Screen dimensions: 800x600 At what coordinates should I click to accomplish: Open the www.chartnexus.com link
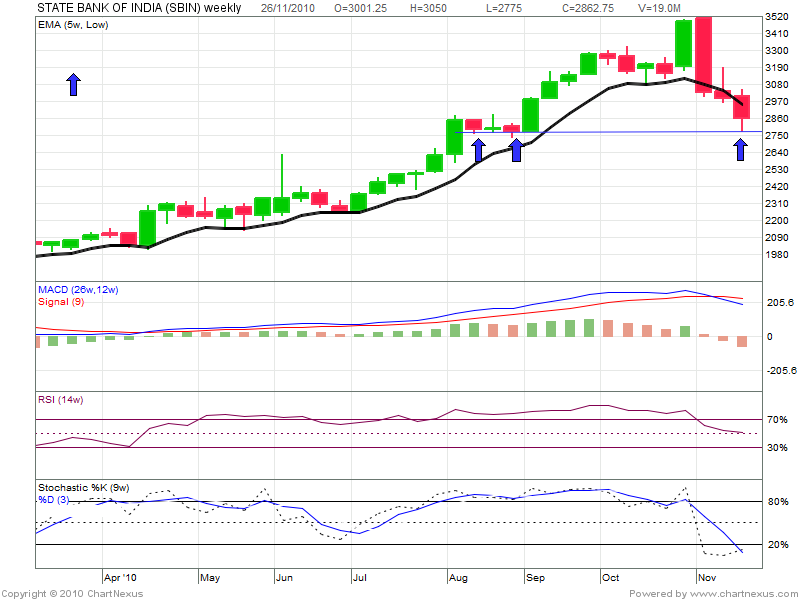[741, 594]
